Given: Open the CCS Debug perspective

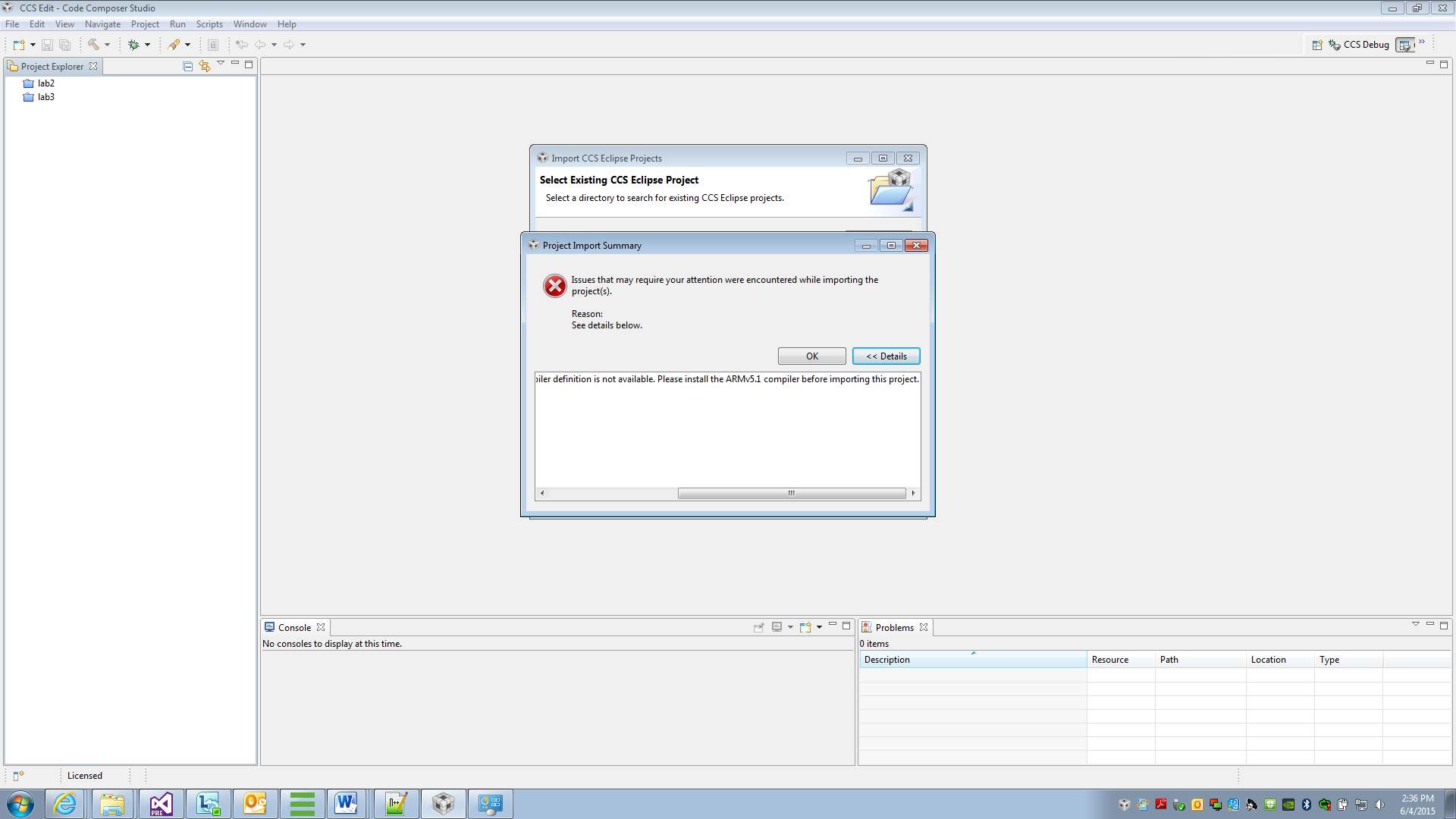Looking at the screenshot, I should pyautogui.click(x=1359, y=45).
